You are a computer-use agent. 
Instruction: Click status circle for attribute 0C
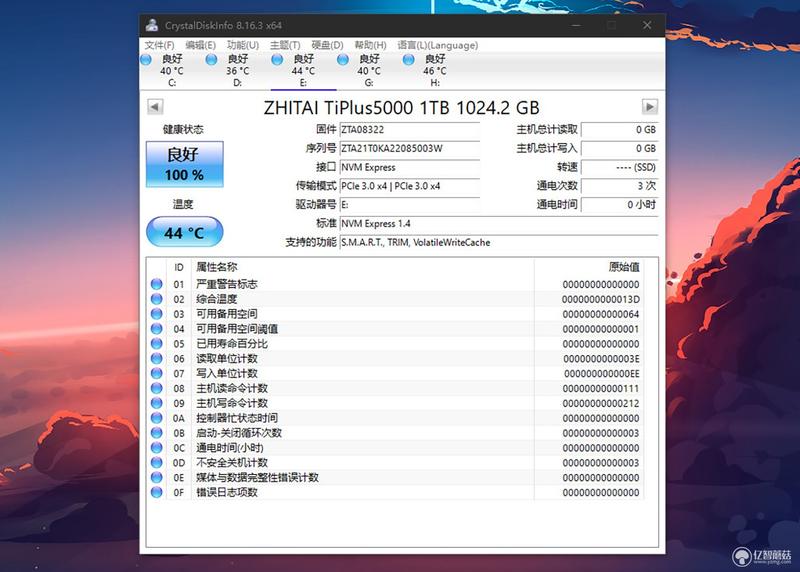coord(157,447)
